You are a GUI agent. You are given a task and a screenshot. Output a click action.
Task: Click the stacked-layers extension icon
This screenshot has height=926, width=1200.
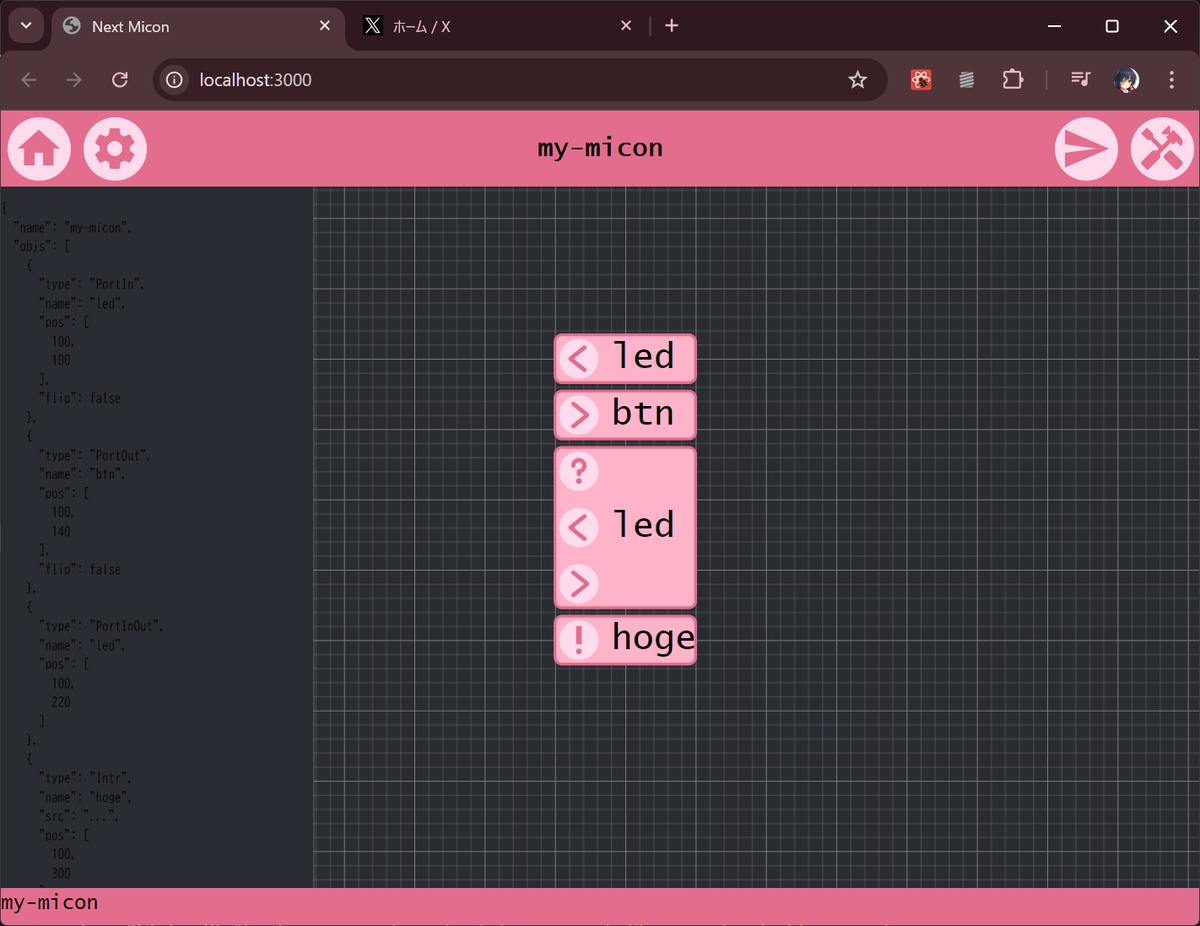coord(966,80)
